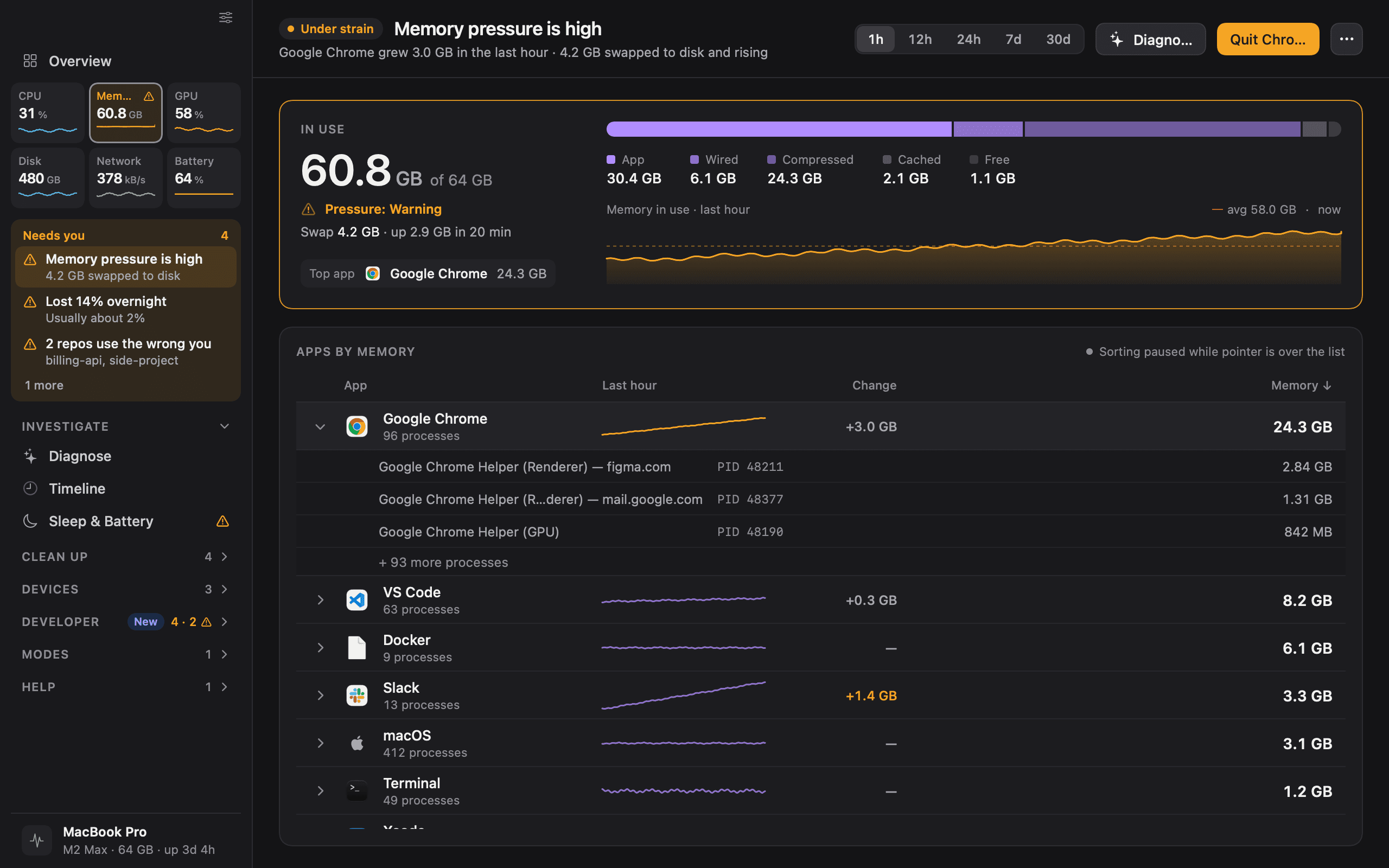Switch time range to 24h

(x=969, y=39)
